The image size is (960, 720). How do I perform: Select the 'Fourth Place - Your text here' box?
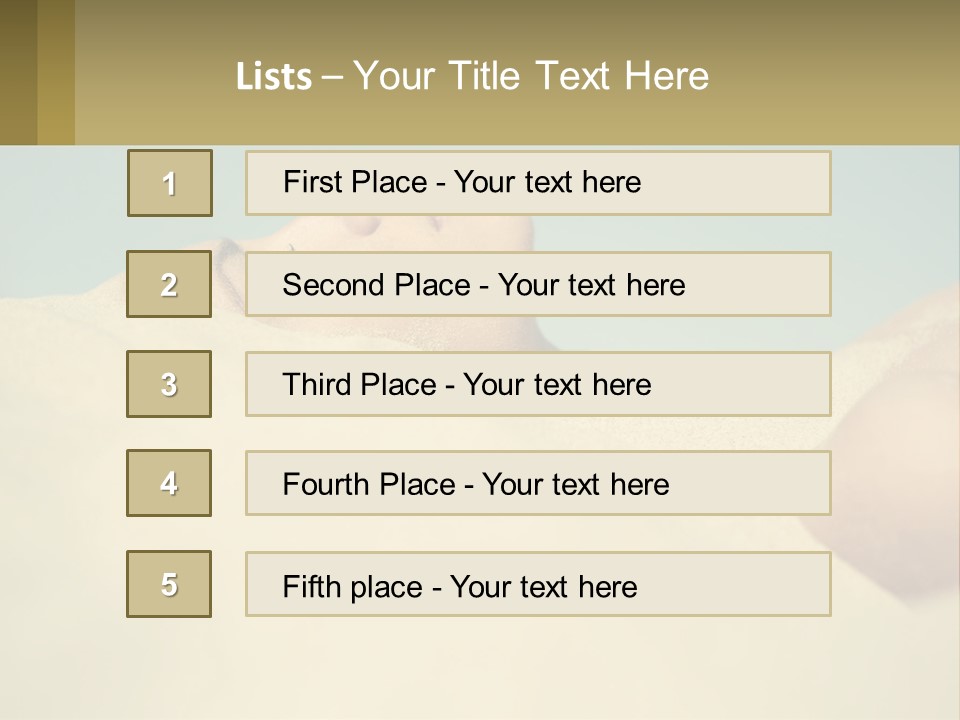click(x=538, y=484)
